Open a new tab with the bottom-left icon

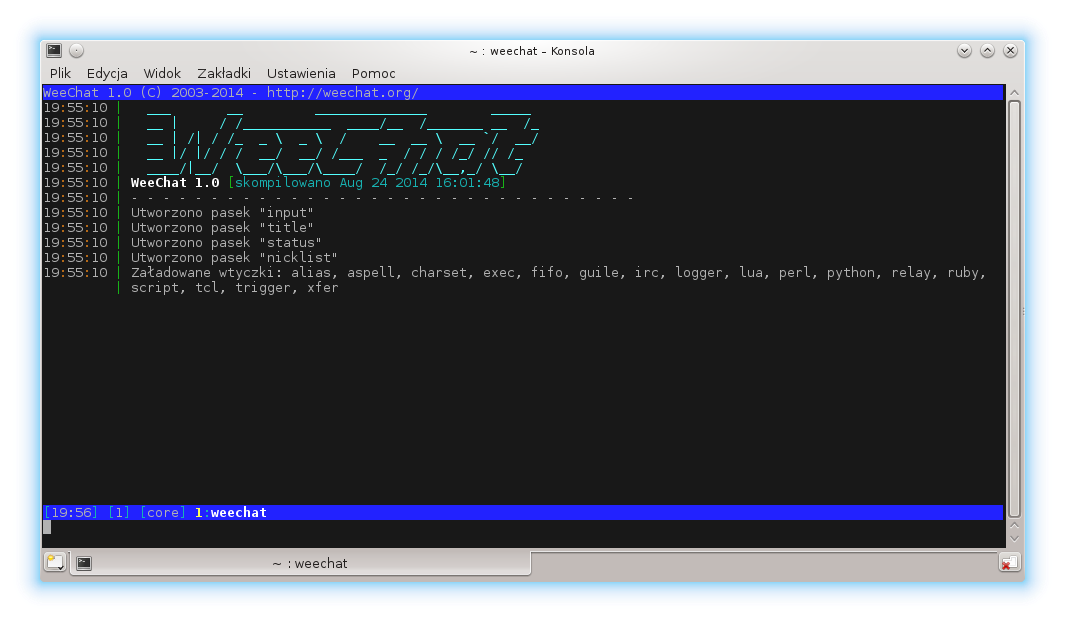(x=55, y=563)
